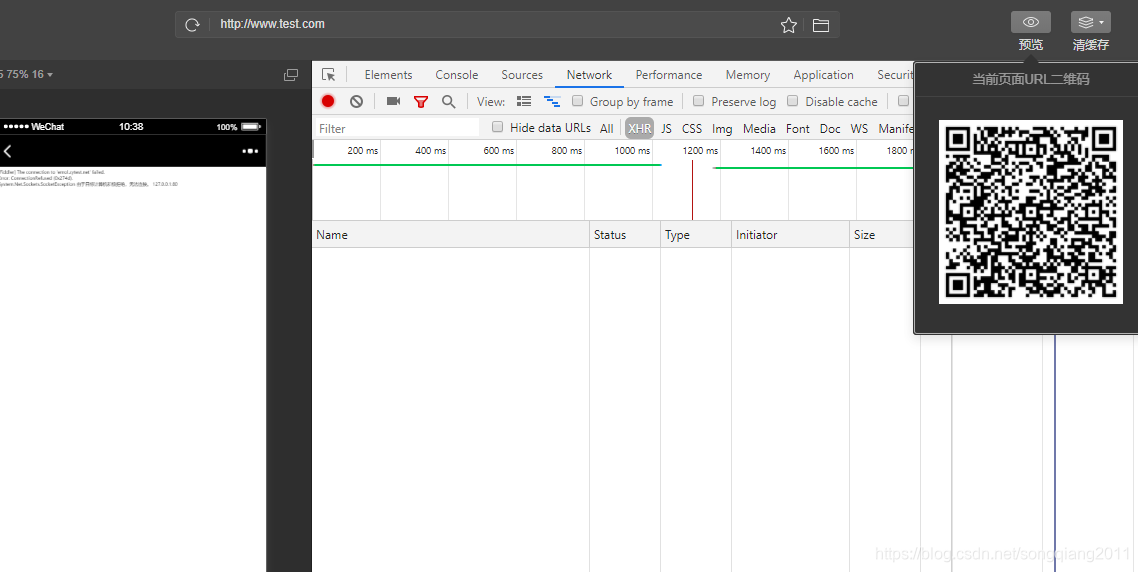Enable Group by frame checkbox

pyautogui.click(x=578, y=101)
